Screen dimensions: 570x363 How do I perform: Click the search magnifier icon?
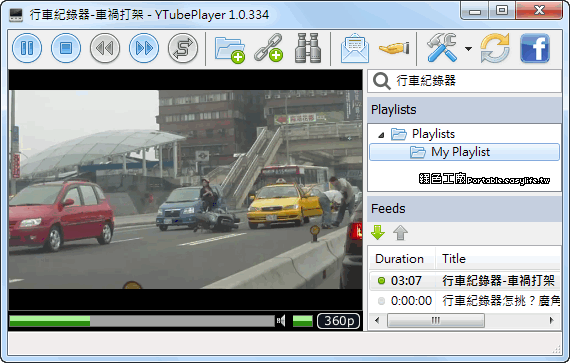tap(382, 81)
